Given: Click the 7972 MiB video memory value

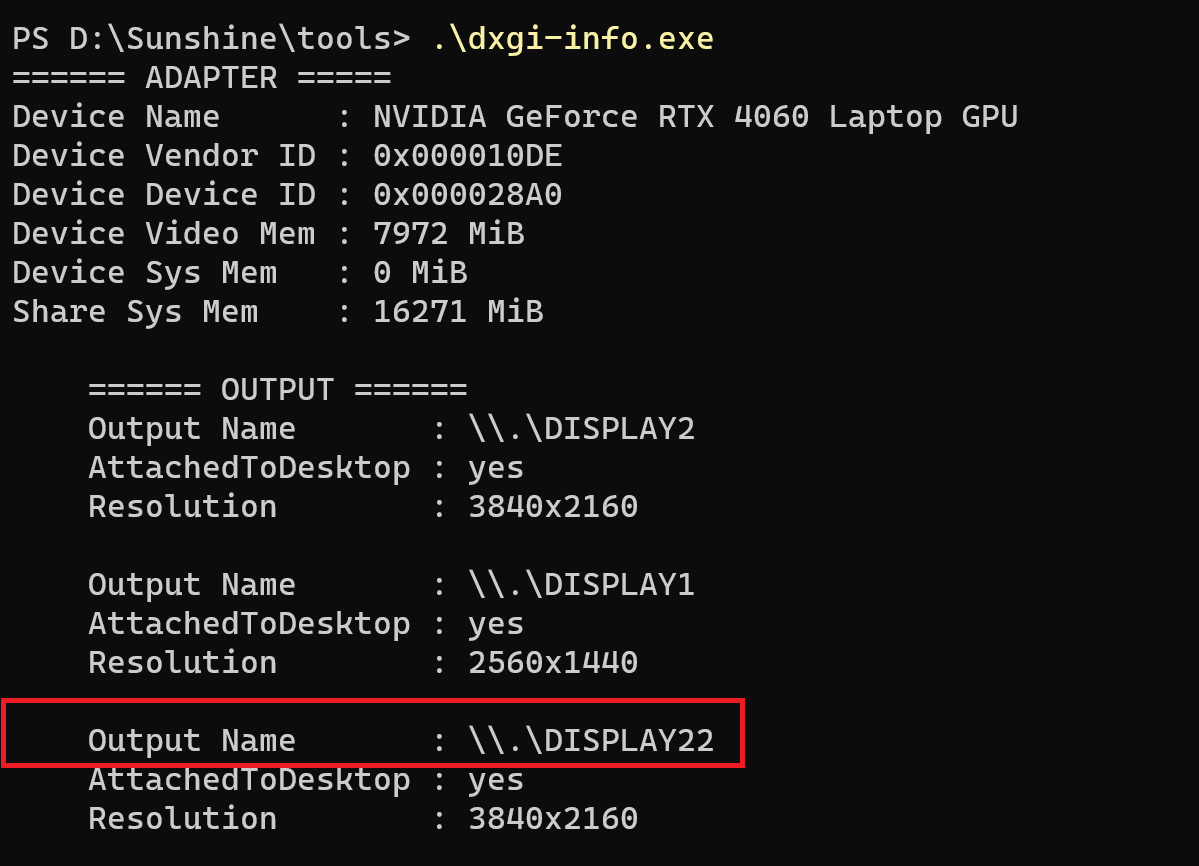Looking at the screenshot, I should (448, 234).
